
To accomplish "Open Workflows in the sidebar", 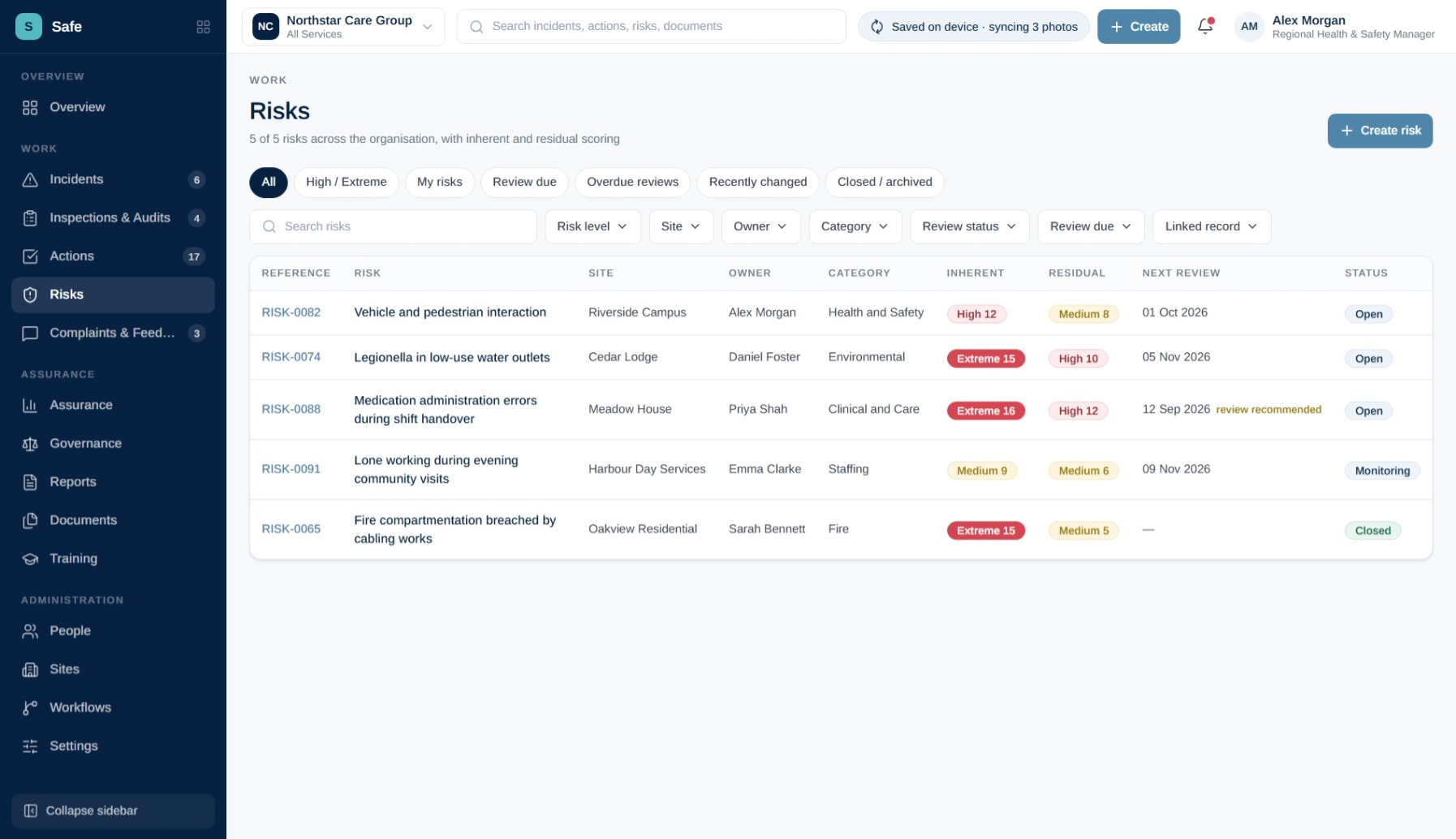I will (113, 708).
